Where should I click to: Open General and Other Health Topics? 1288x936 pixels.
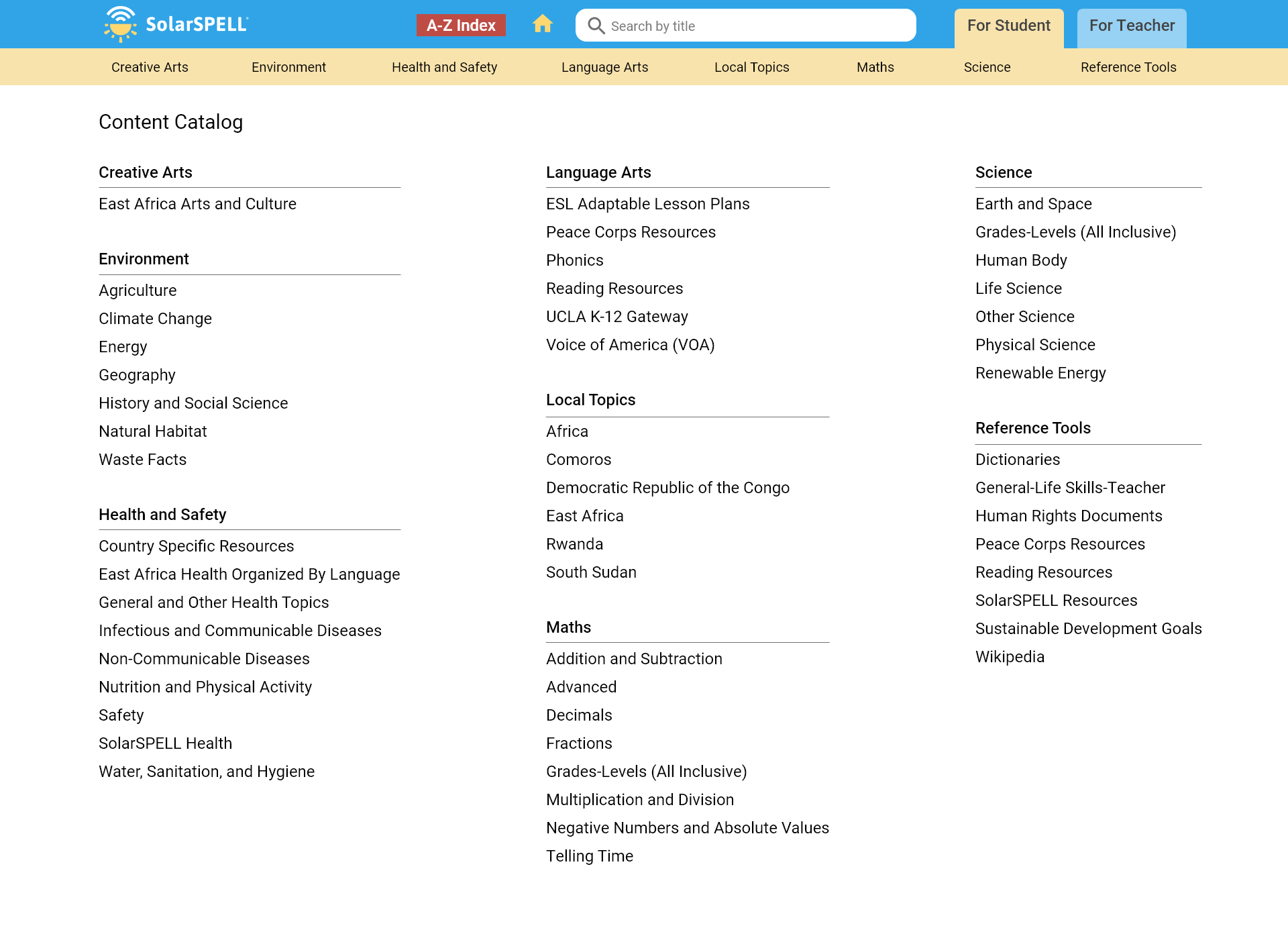[x=213, y=603]
